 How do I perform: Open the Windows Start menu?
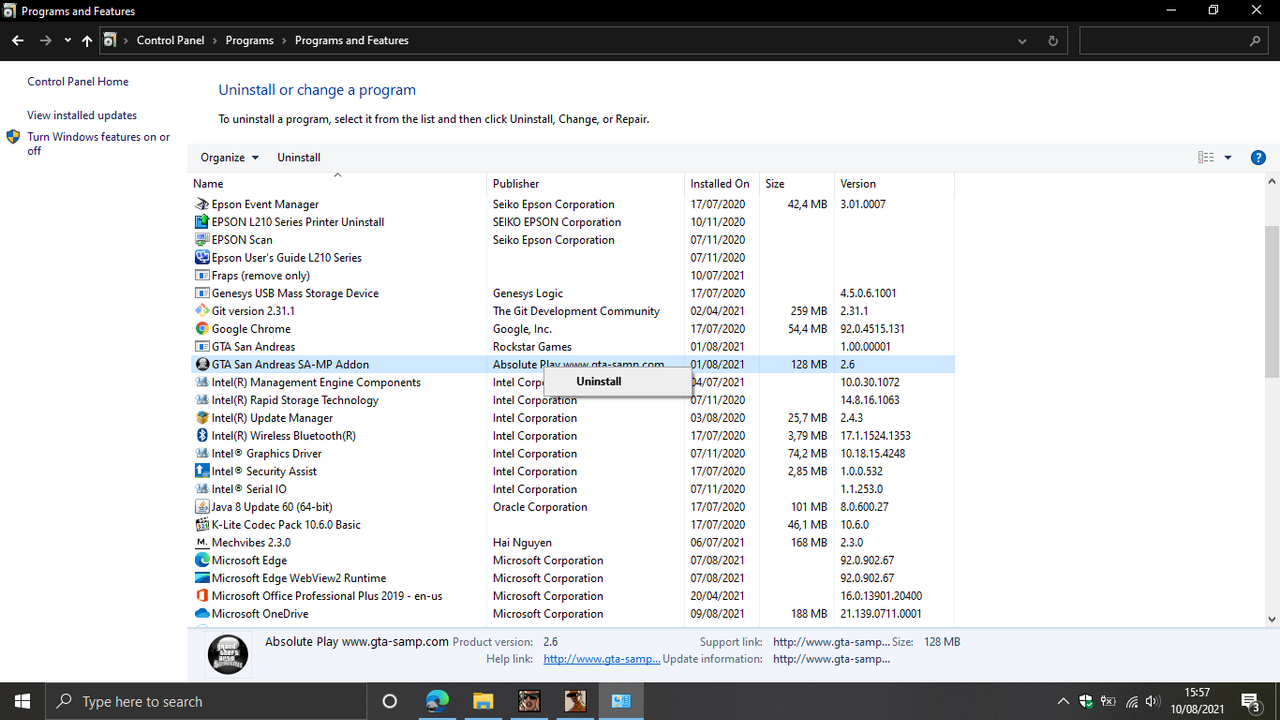[x=23, y=701]
